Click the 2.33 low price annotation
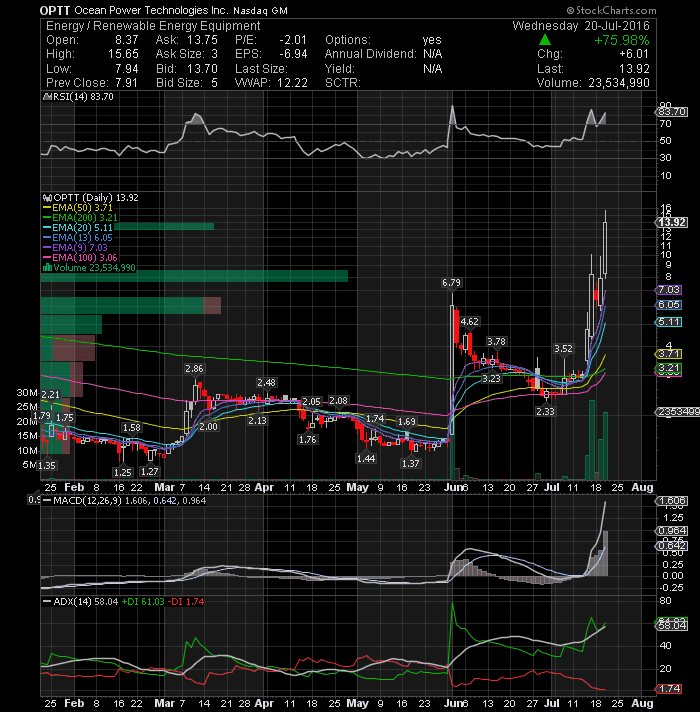This screenshot has height=712, width=700. click(x=545, y=412)
